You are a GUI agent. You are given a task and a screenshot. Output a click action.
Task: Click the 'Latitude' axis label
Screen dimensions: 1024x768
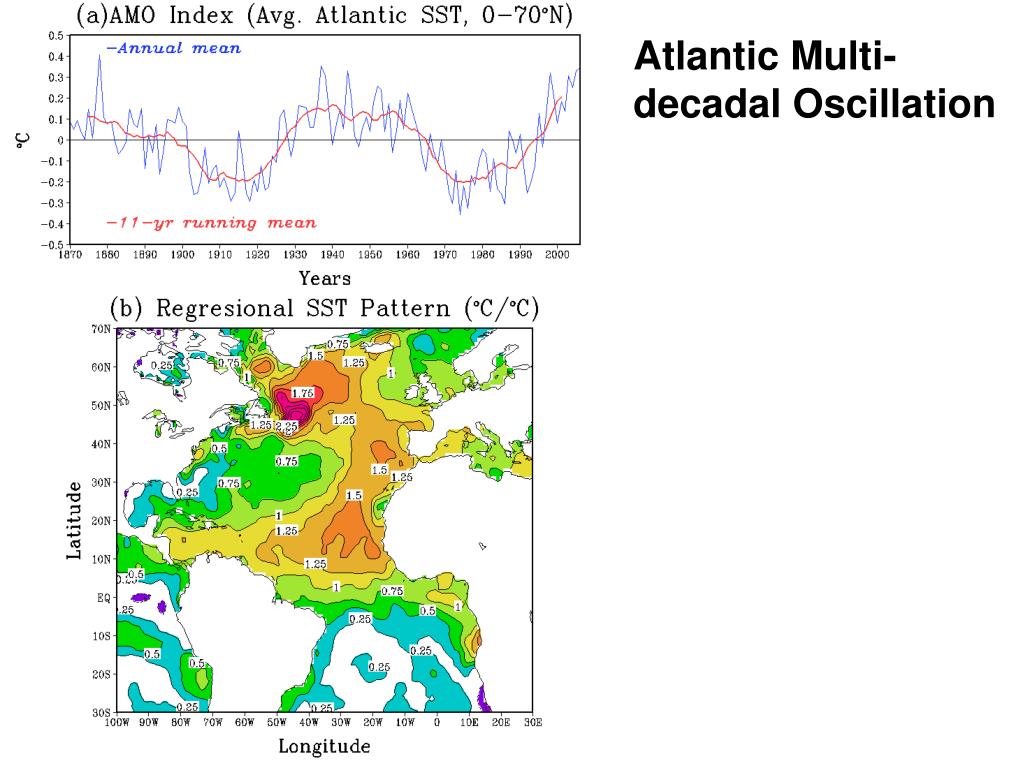pyautogui.click(x=74, y=520)
